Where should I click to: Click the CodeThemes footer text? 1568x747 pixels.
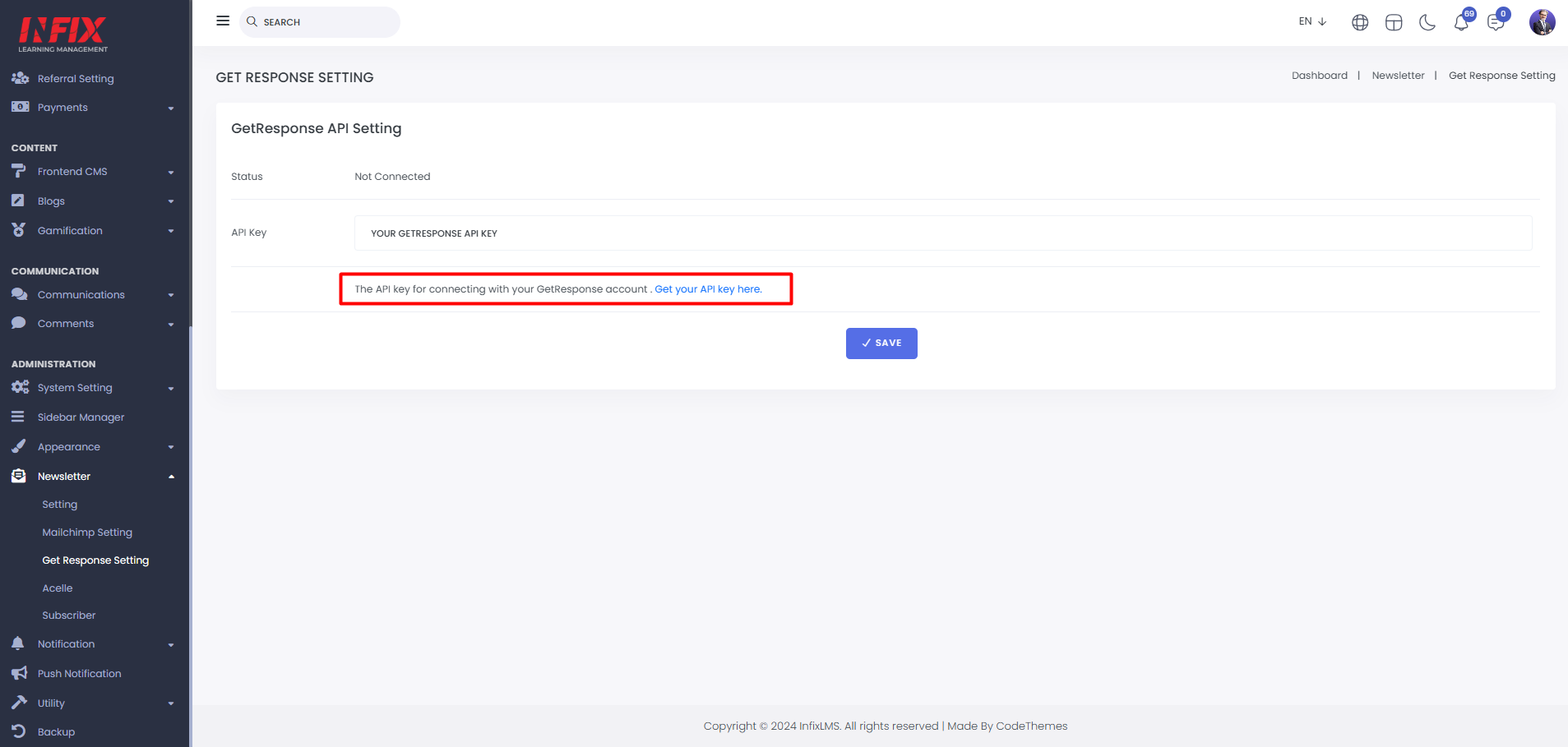[x=1031, y=726]
